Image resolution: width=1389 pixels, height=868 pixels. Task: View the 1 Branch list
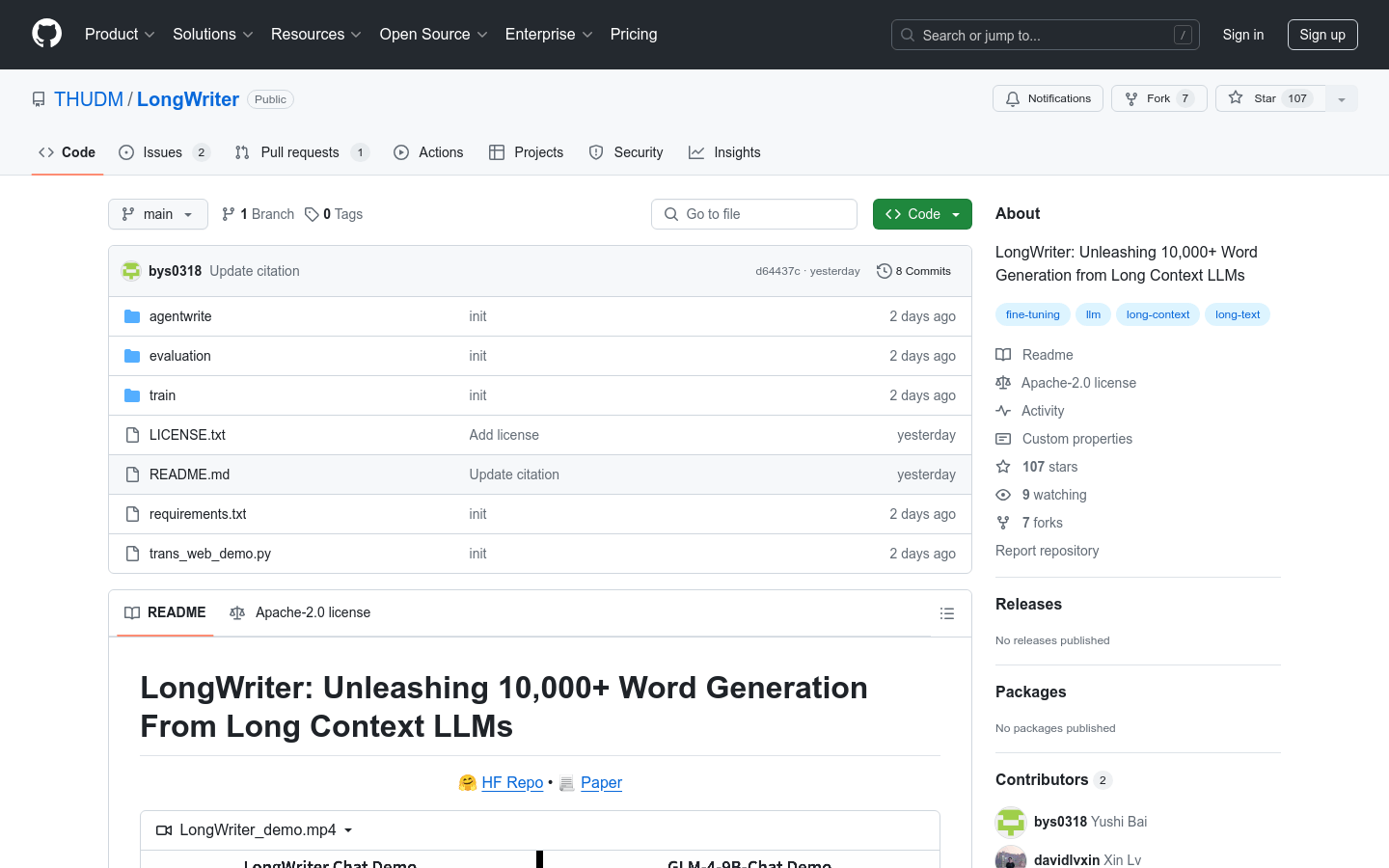[258, 214]
